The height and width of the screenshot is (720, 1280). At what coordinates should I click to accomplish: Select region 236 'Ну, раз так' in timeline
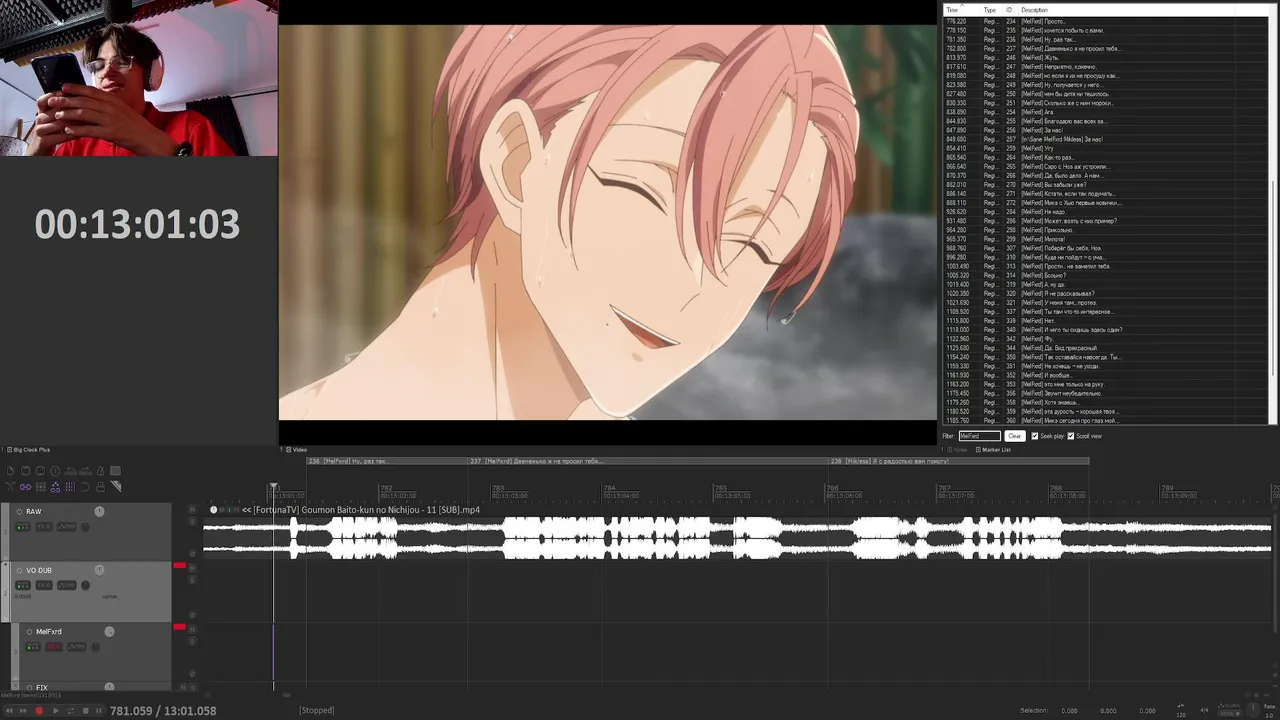tap(386, 461)
